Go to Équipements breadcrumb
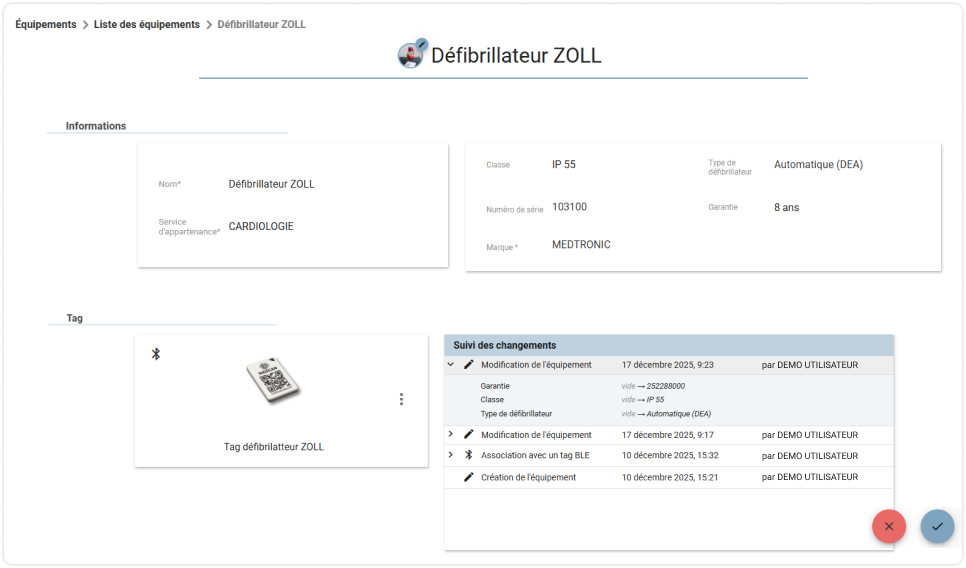This screenshot has height=568, width=966. tap(46, 24)
